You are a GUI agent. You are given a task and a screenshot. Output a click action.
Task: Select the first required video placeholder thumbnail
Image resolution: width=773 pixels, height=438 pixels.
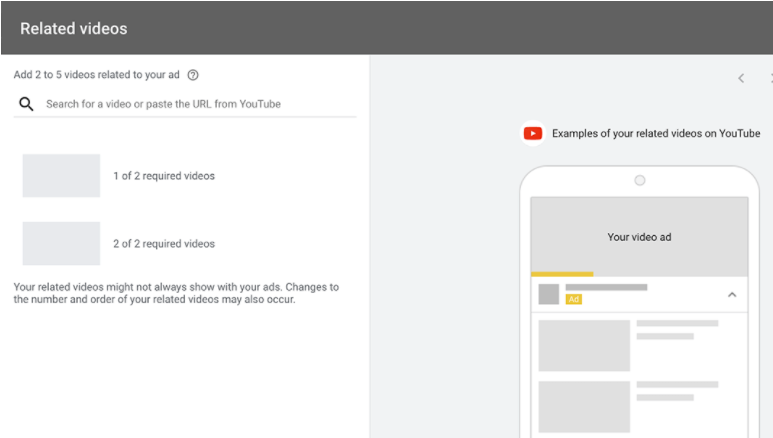coord(61,176)
